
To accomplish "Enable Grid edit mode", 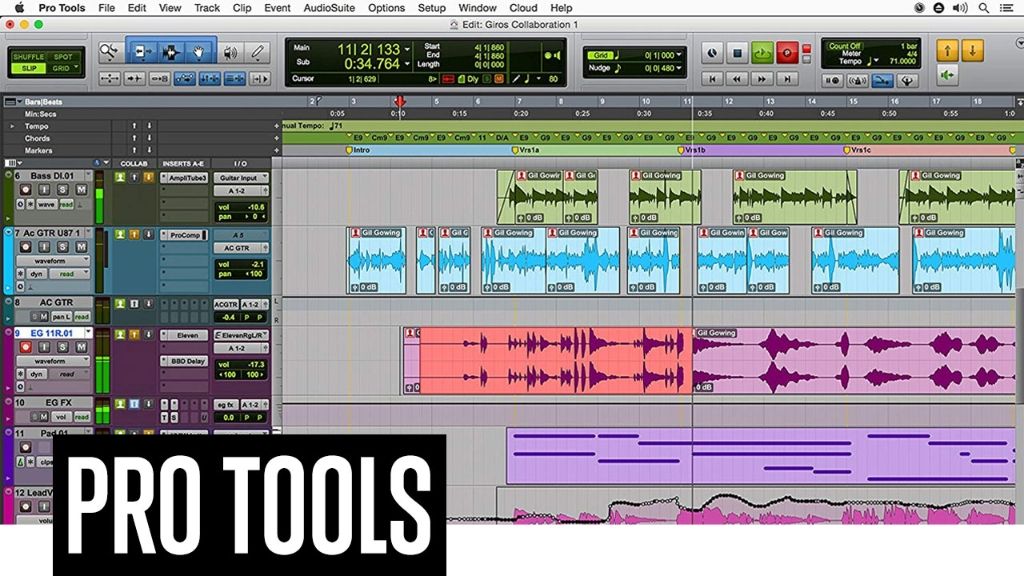I will pos(63,68).
